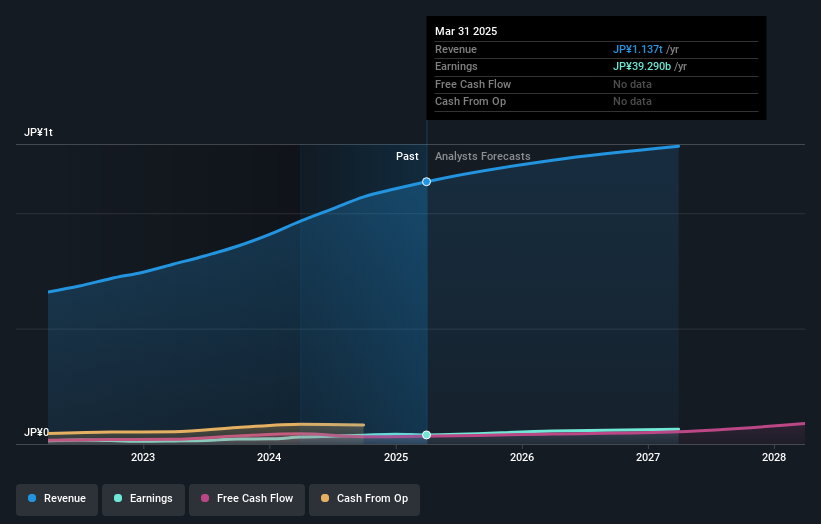Click the 'Past' label on chart
The image size is (821, 524).
point(407,157)
